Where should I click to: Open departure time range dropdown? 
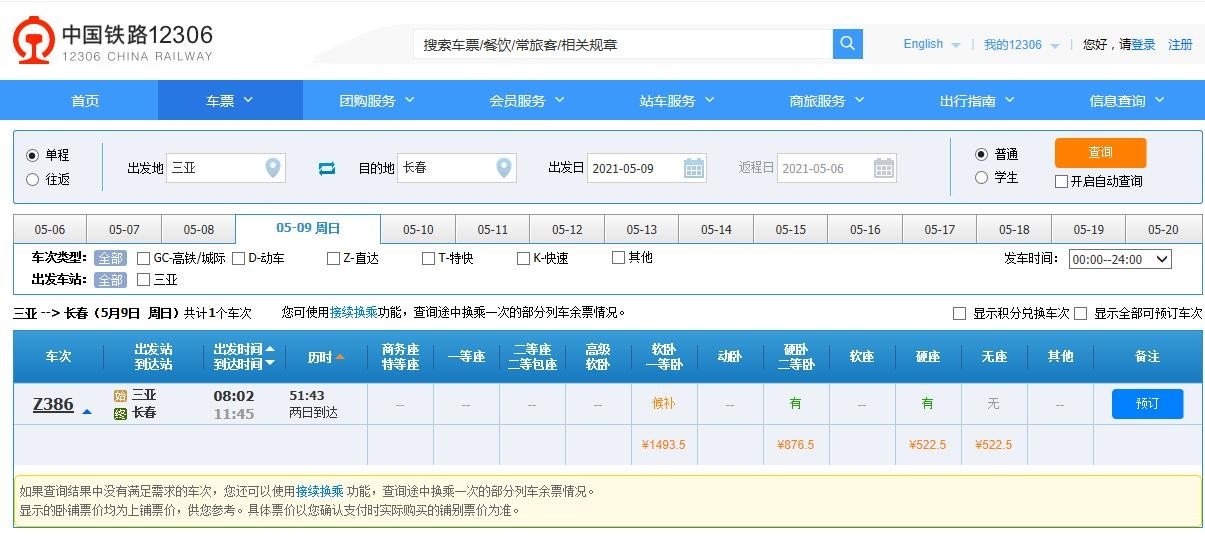pos(1120,259)
